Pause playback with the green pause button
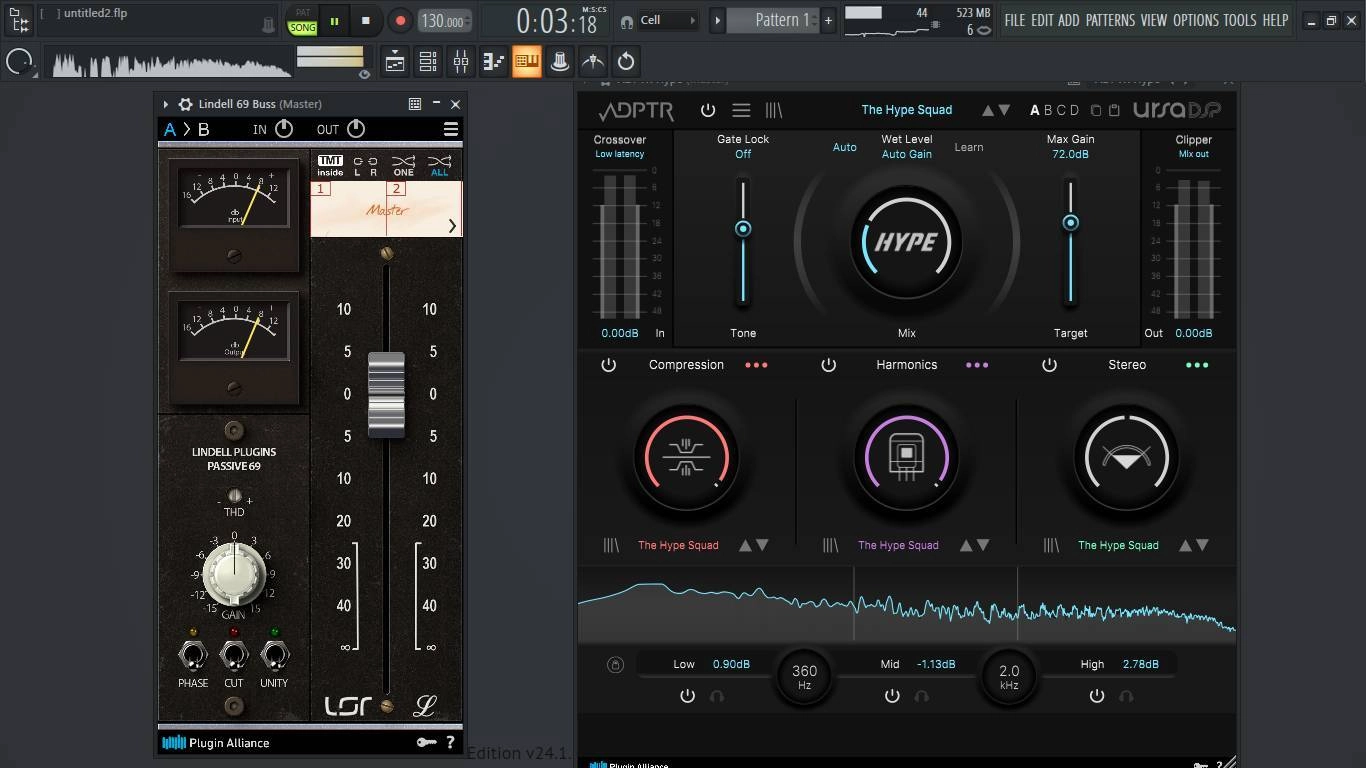Viewport: 1366px width, 768px height. 334,20
